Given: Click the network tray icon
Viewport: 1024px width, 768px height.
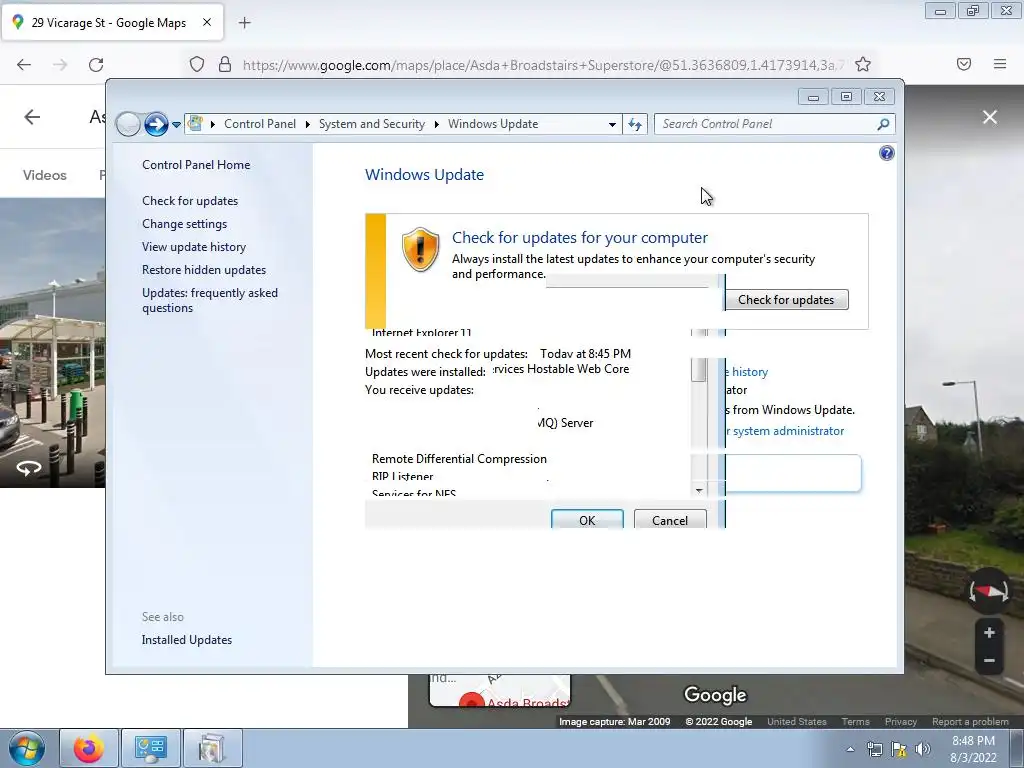Looking at the screenshot, I should [874, 749].
